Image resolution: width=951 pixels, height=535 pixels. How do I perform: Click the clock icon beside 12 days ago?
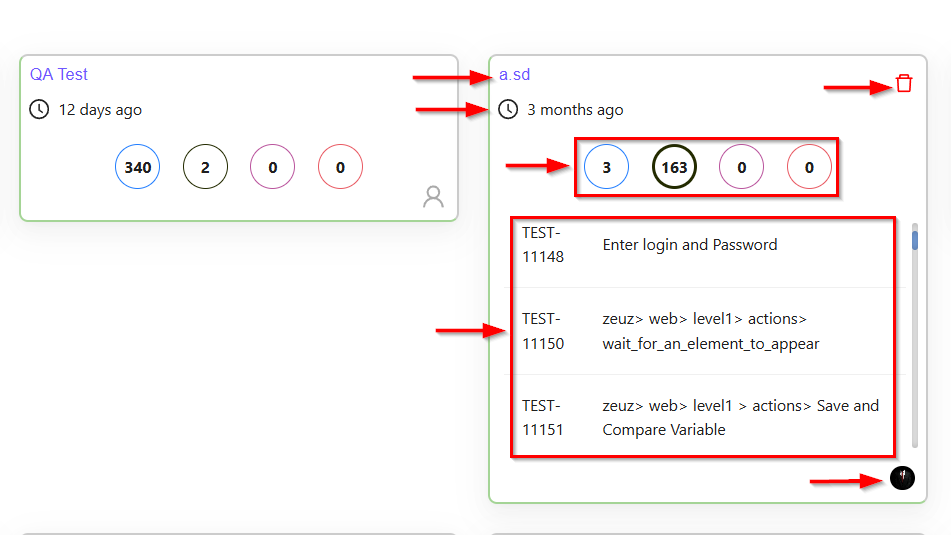[39, 109]
